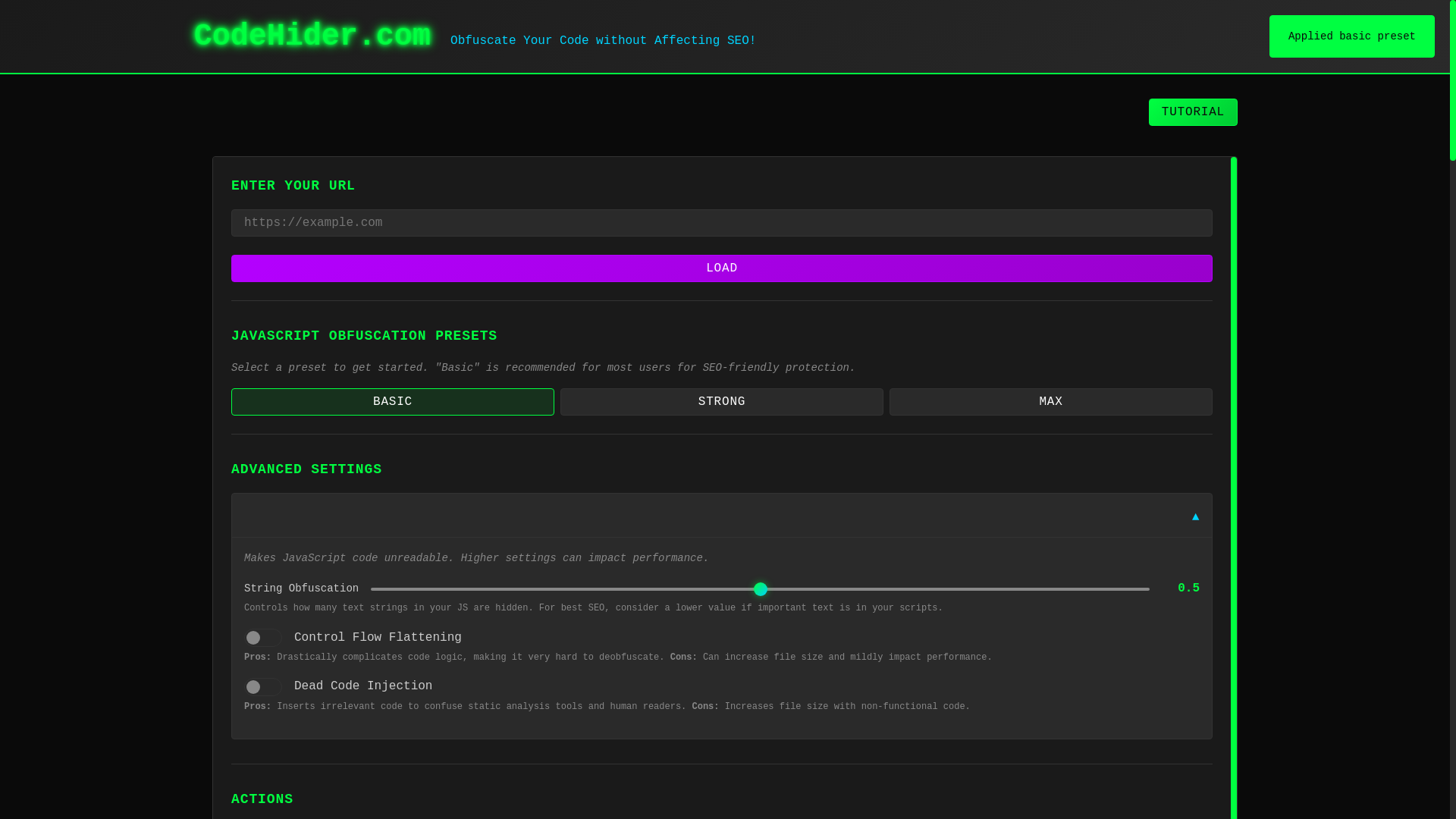
Task: Apply the MAX preset
Action: 1051,402
